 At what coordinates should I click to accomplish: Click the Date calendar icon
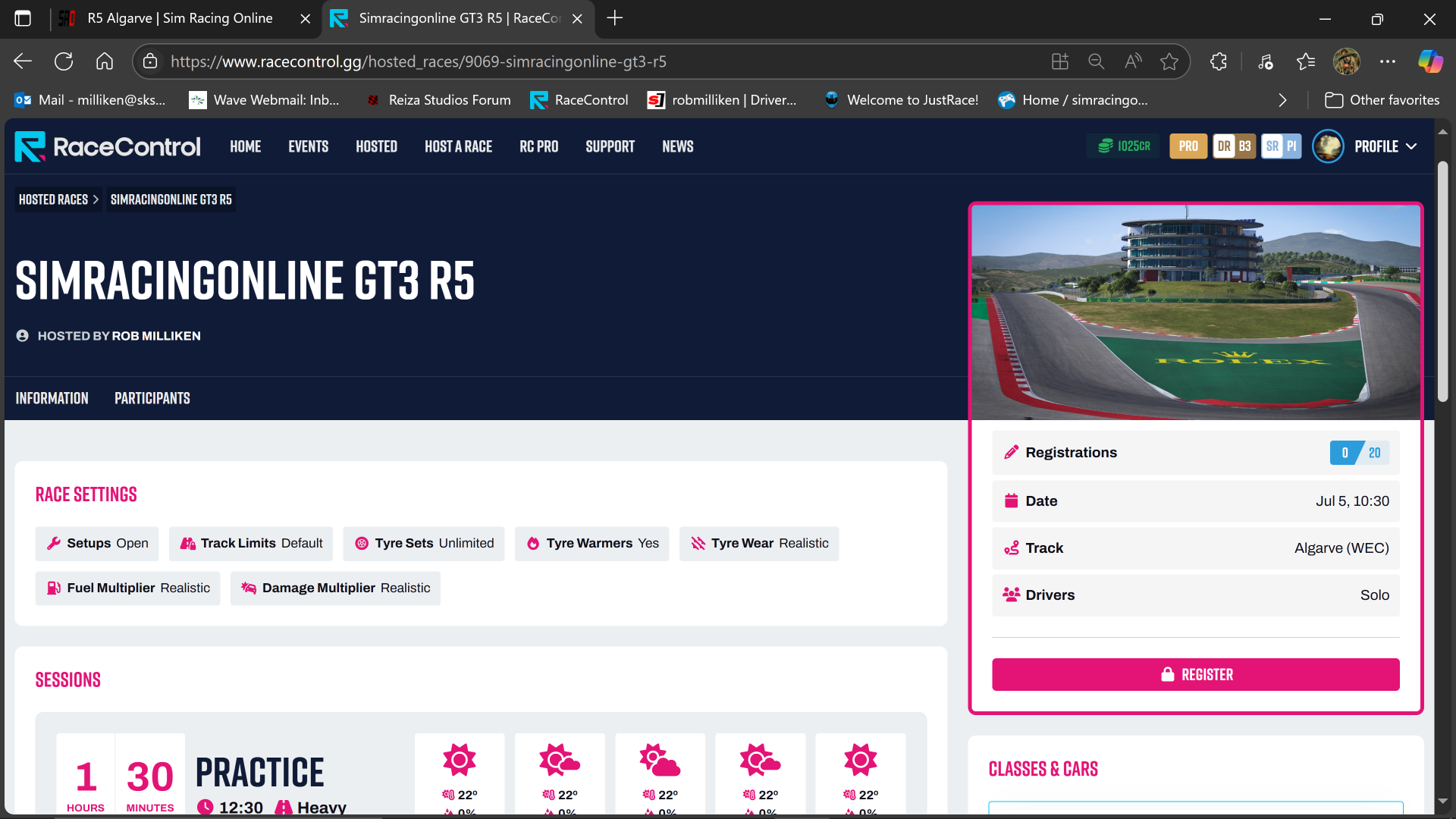(1011, 500)
